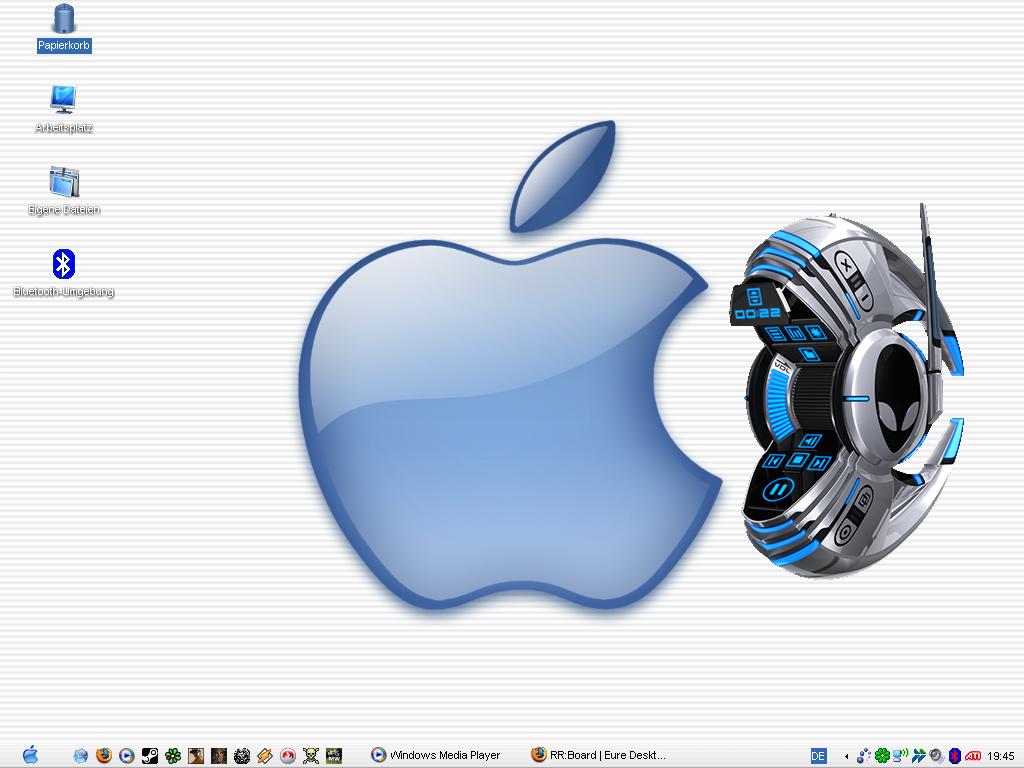1024x768 pixels.
Task: Open the ATI tray icon
Action: click(973, 756)
